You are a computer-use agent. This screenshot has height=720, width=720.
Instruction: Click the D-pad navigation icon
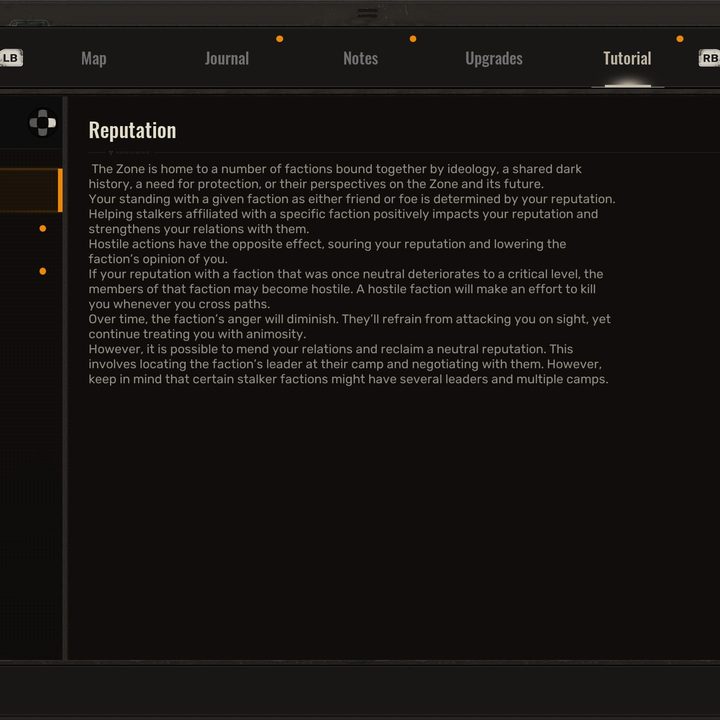tap(43, 123)
